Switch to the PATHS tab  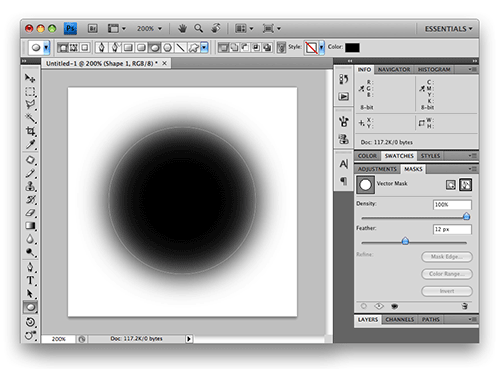pos(430,319)
